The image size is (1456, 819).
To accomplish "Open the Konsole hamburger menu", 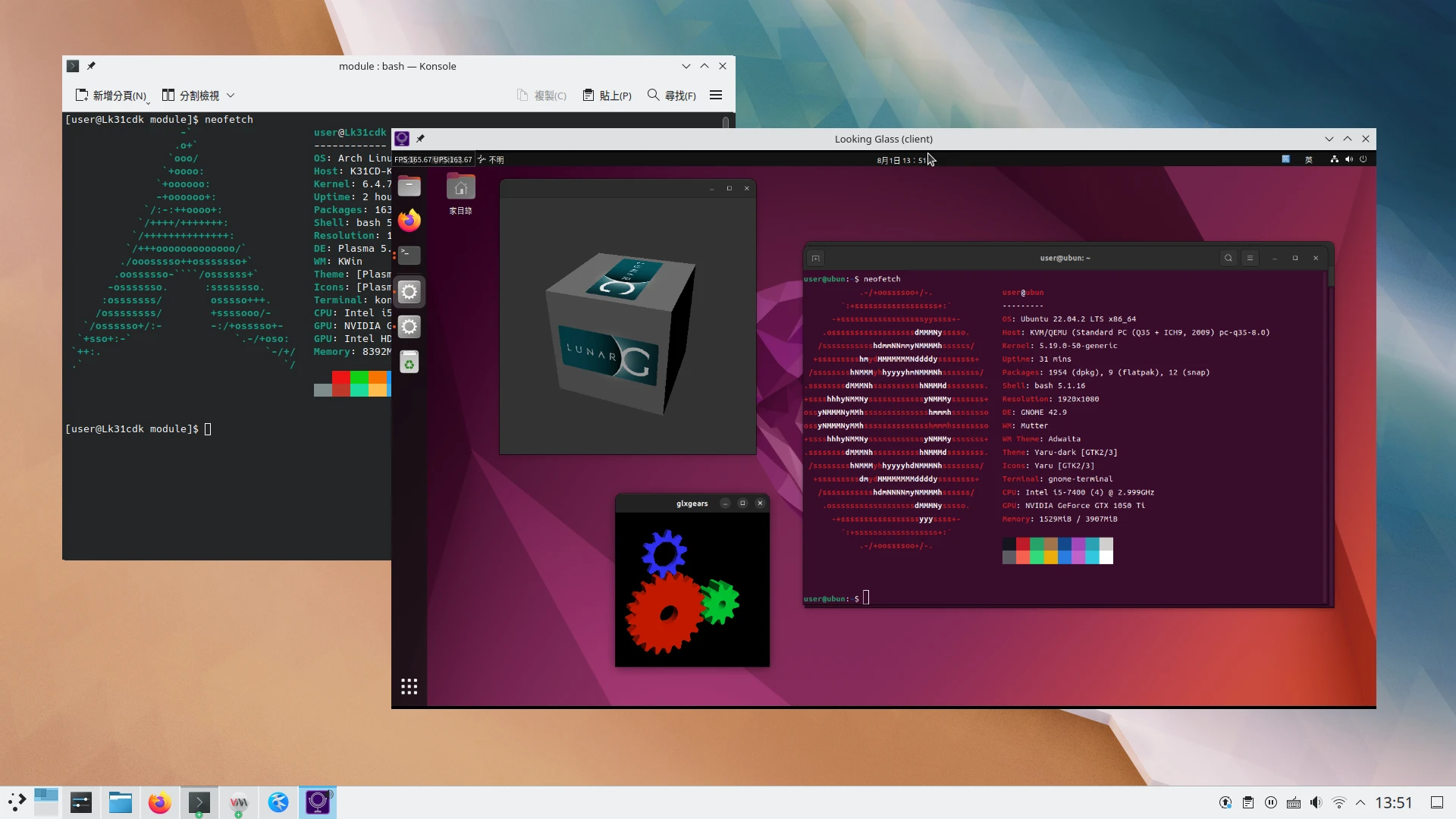I will pyautogui.click(x=715, y=95).
